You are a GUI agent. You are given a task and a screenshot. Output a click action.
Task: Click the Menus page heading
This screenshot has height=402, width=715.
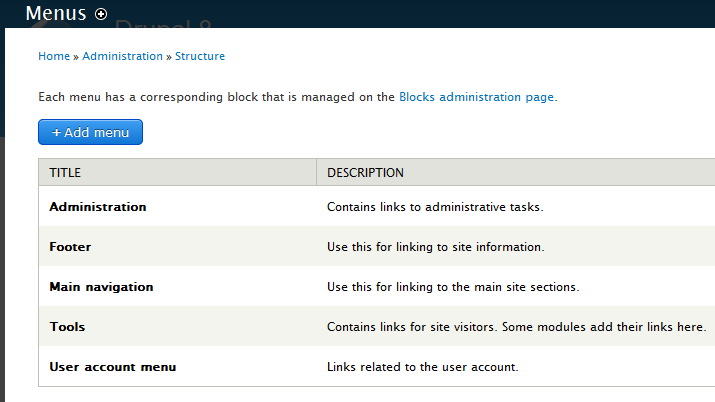point(56,14)
